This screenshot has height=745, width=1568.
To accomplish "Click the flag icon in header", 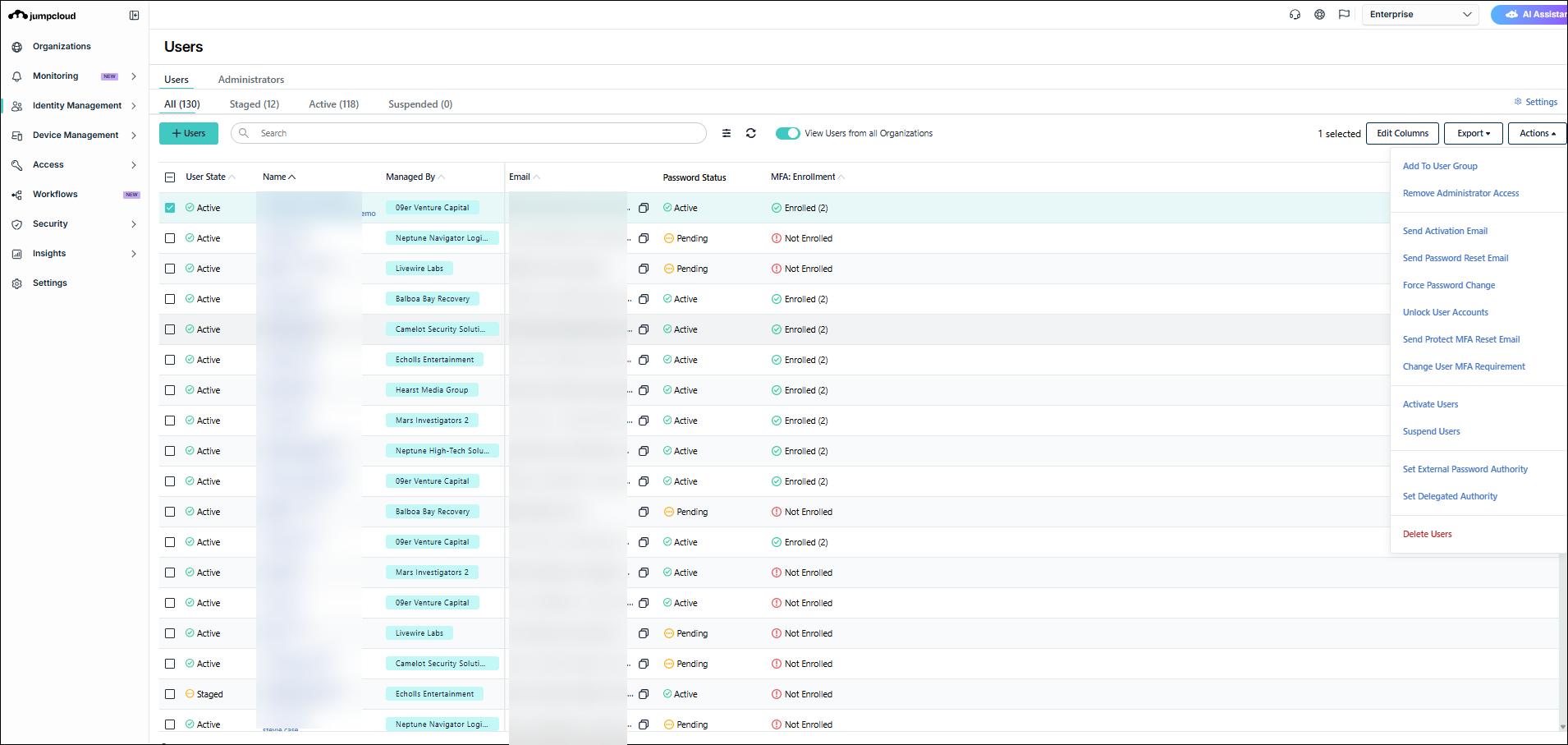I will coord(1344,15).
